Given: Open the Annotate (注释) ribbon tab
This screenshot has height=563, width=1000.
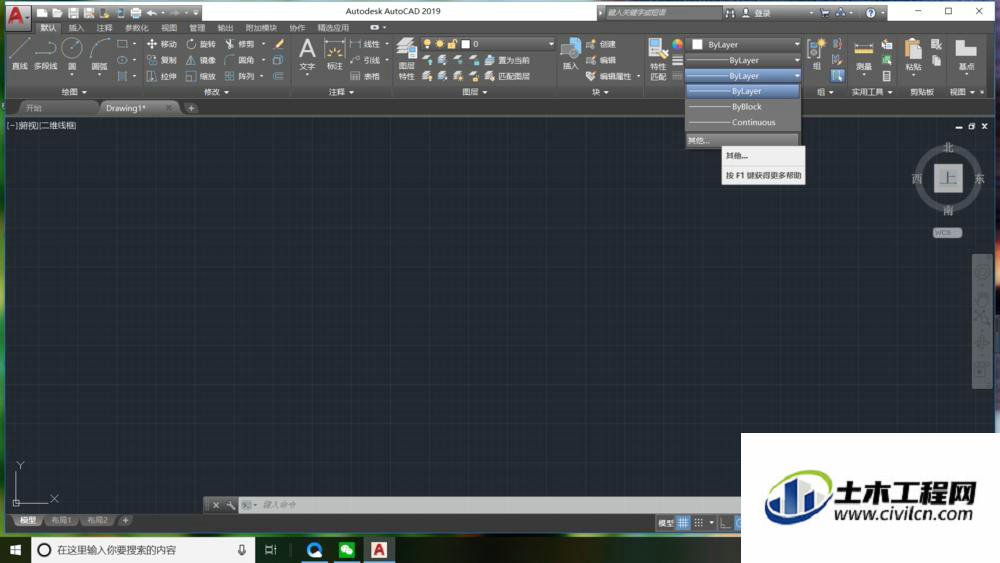Looking at the screenshot, I should (x=104, y=28).
